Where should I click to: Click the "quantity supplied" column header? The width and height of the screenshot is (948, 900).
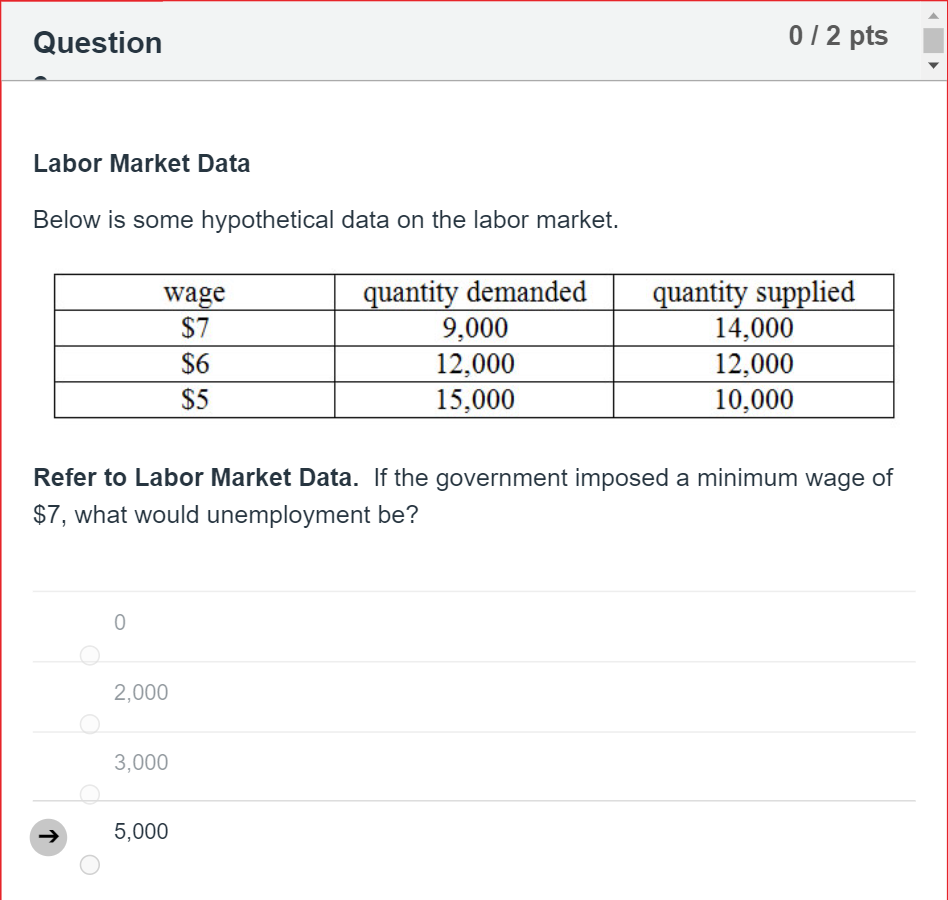coord(753,293)
